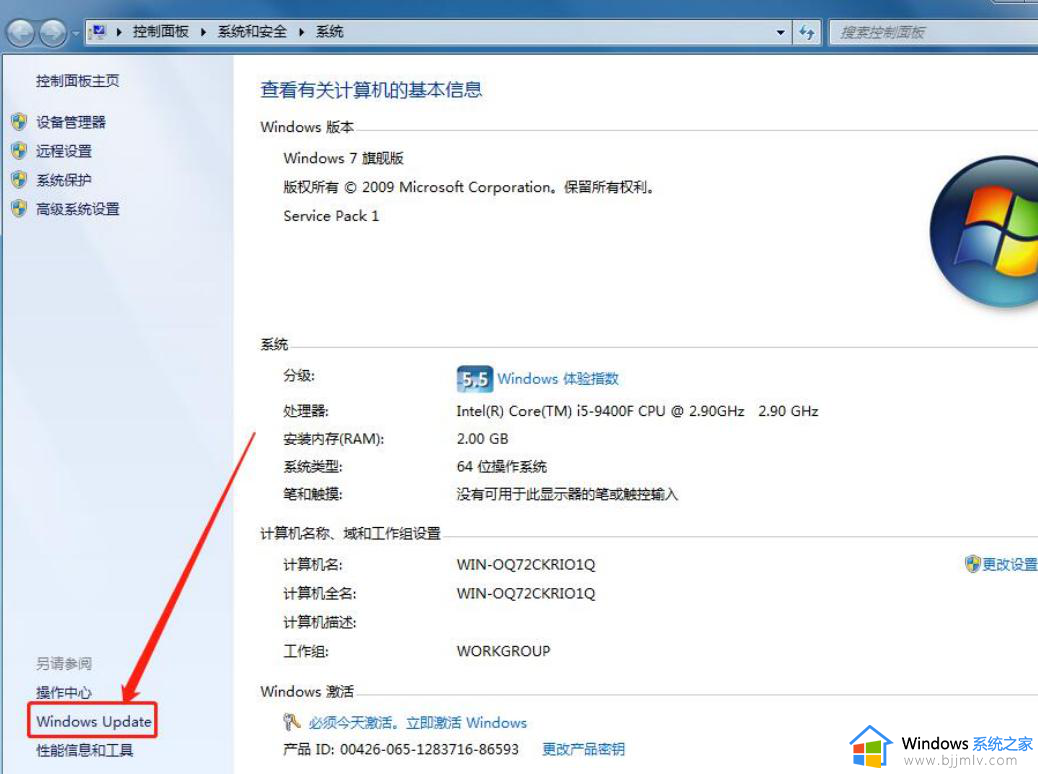
Task: Open 操作中心 under 另请参阅
Action: pyautogui.click(x=64, y=693)
